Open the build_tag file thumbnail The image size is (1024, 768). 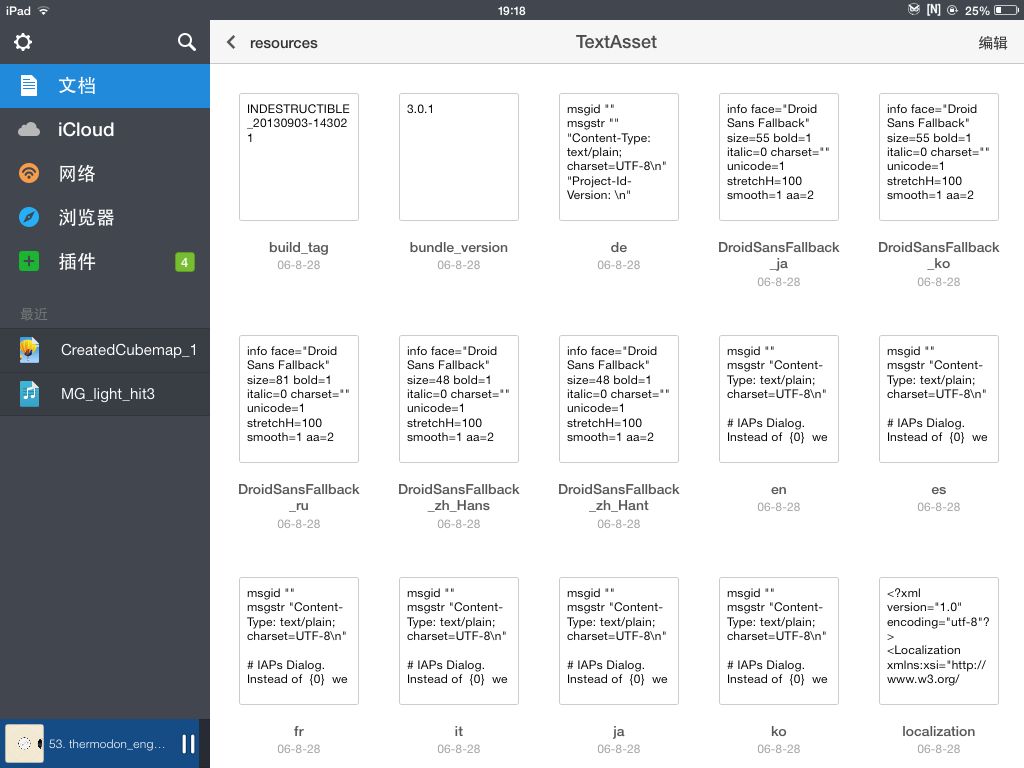coord(298,157)
